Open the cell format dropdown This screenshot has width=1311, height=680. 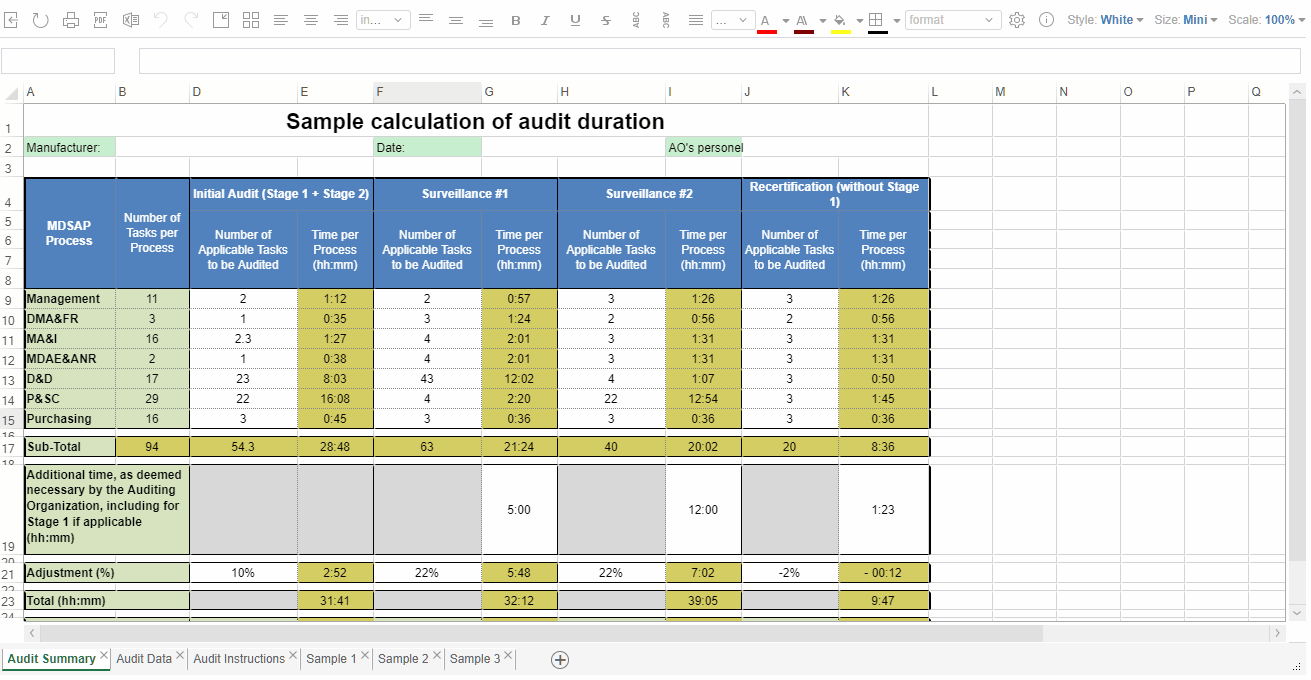(953, 20)
